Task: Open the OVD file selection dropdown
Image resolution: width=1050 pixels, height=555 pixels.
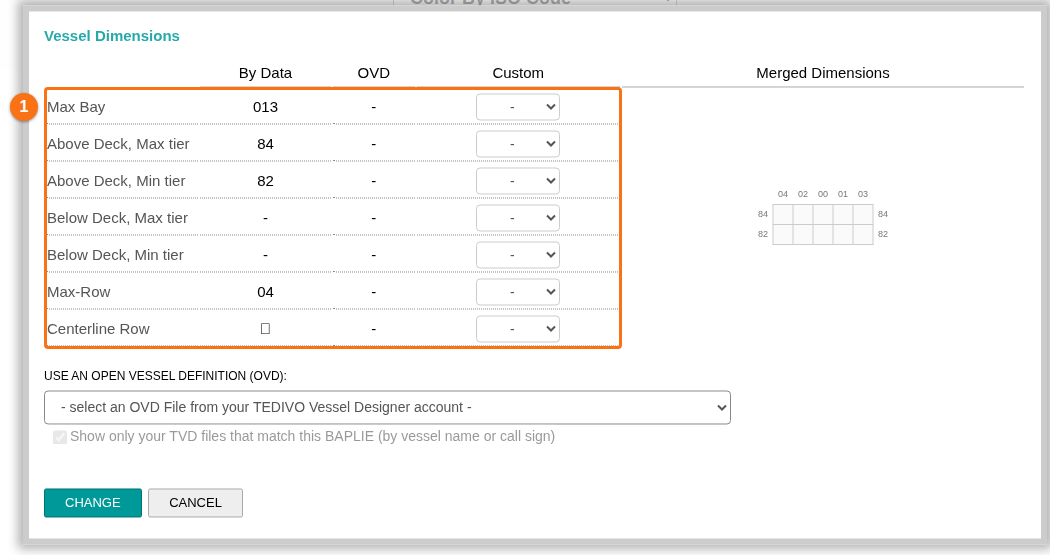Action: (387, 407)
